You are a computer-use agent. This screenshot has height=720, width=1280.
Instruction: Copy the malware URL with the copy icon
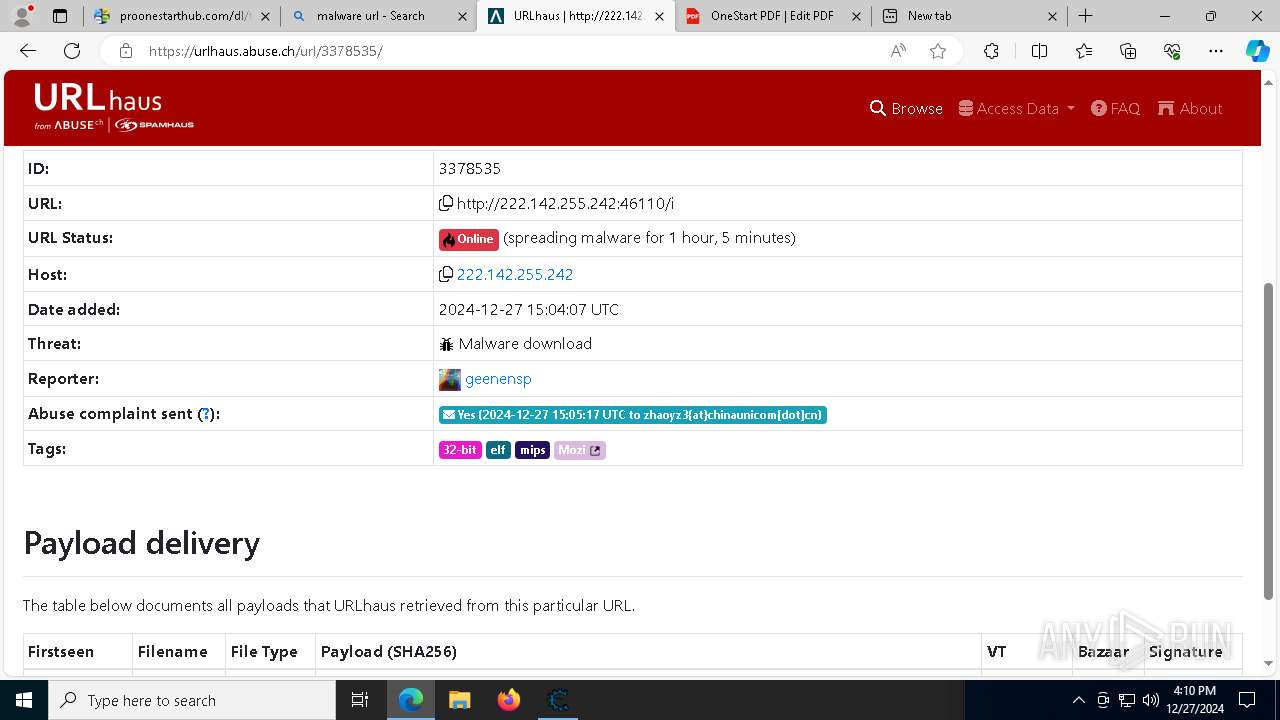(446, 203)
